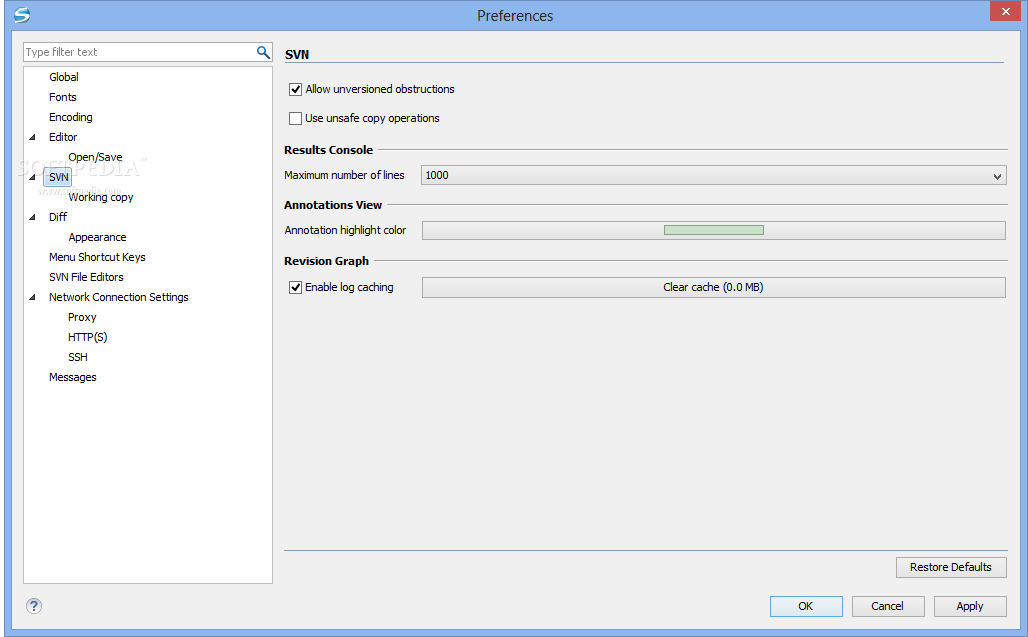Select Global in the preferences tree
The image size is (1028, 637).
pos(64,77)
